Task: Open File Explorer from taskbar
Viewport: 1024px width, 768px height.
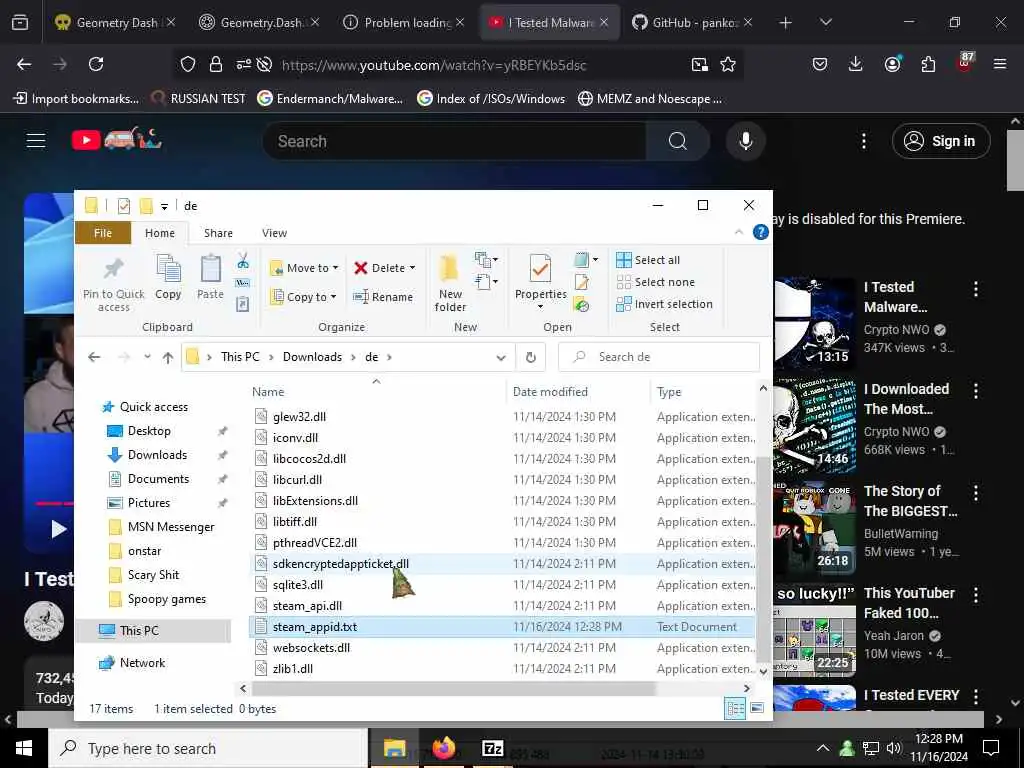Action: click(x=394, y=748)
